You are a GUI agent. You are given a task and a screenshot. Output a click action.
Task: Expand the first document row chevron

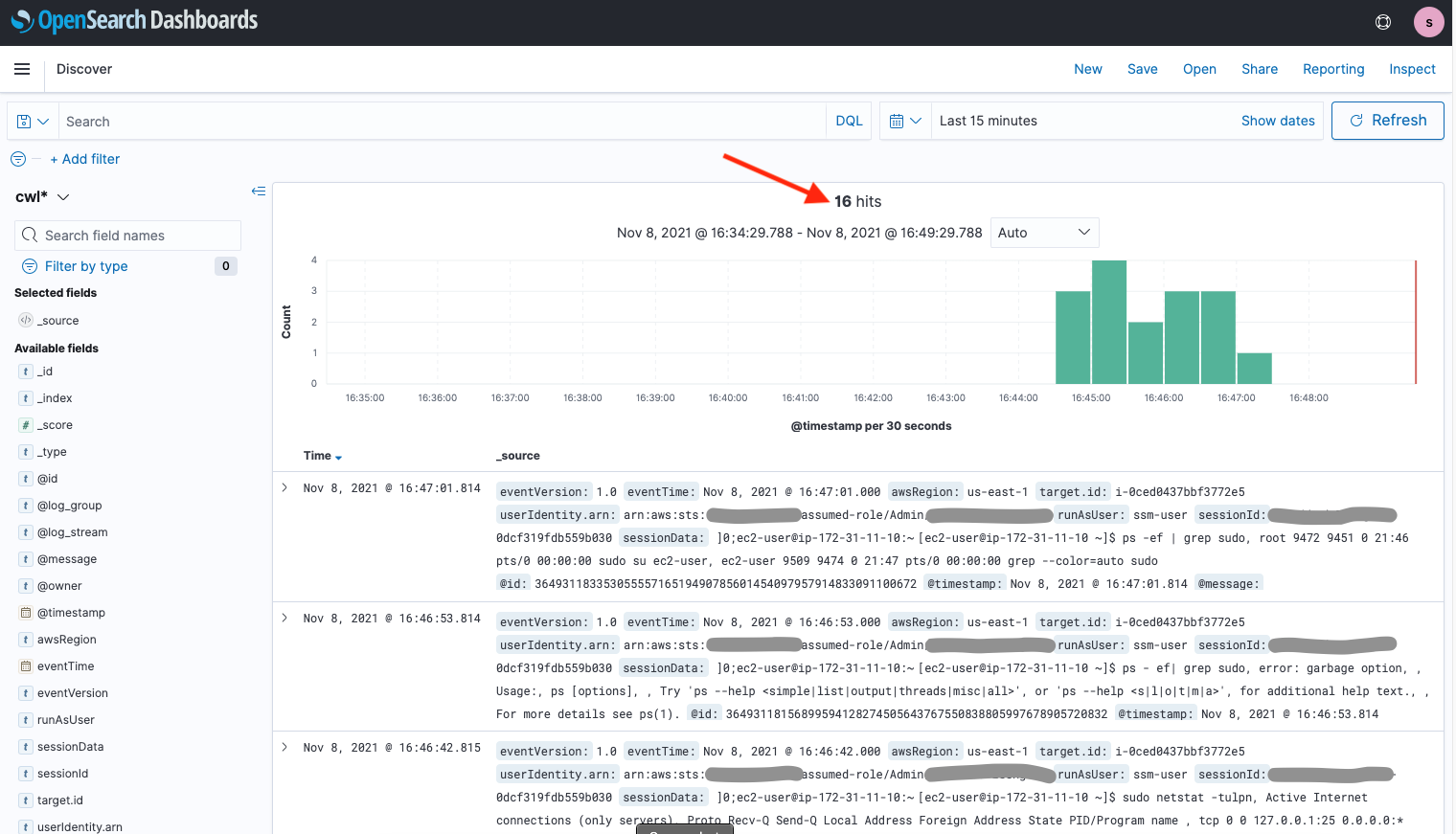(x=284, y=486)
